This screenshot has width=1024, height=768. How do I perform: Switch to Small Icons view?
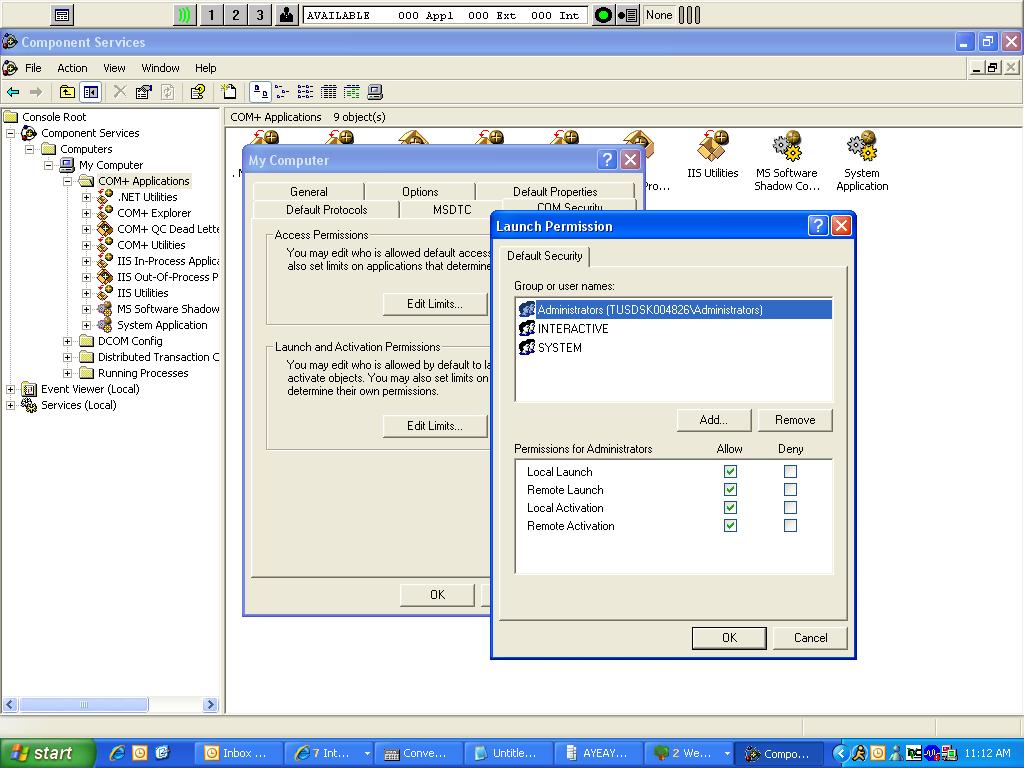point(282,92)
